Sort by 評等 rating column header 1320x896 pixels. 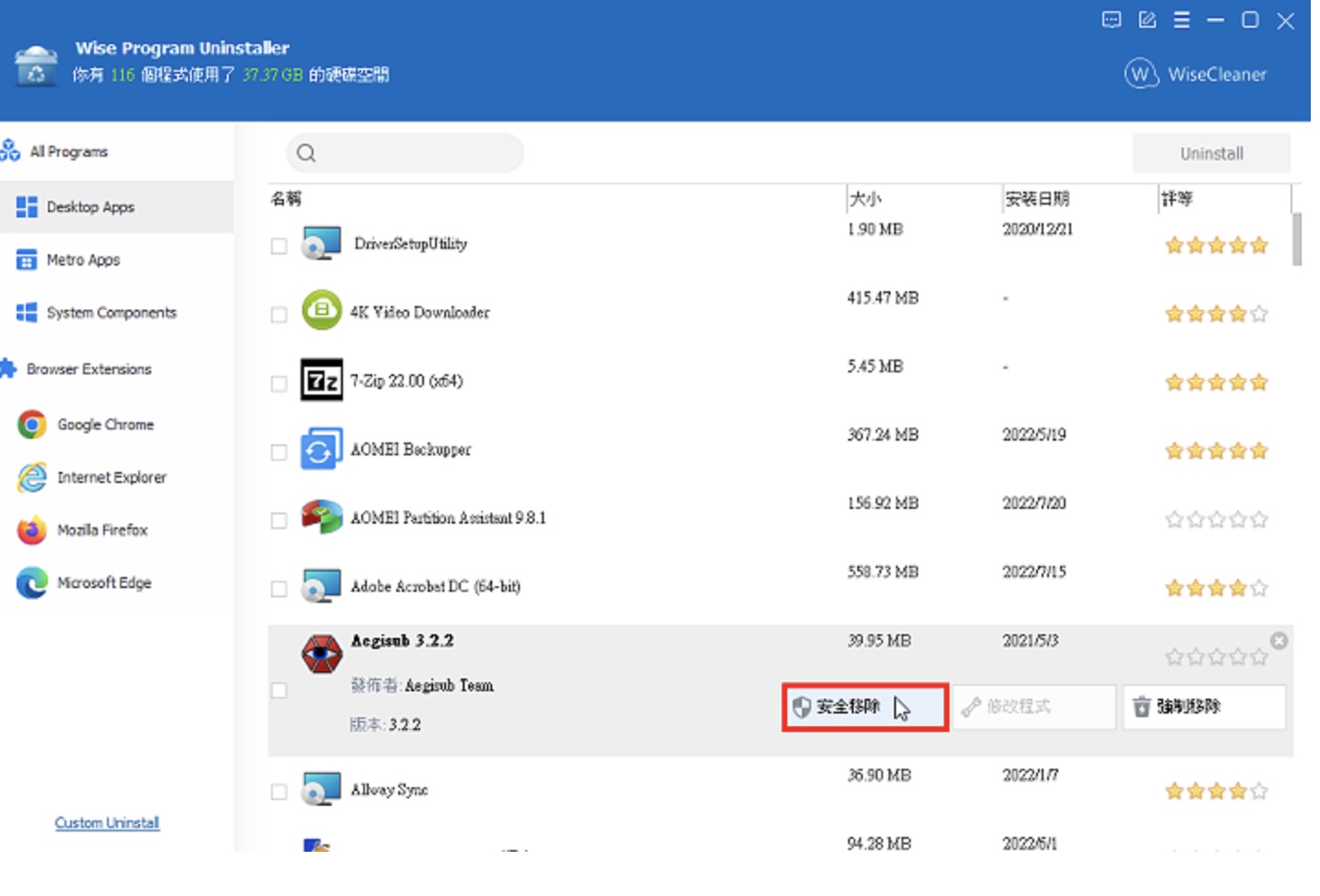pyautogui.click(x=1176, y=198)
